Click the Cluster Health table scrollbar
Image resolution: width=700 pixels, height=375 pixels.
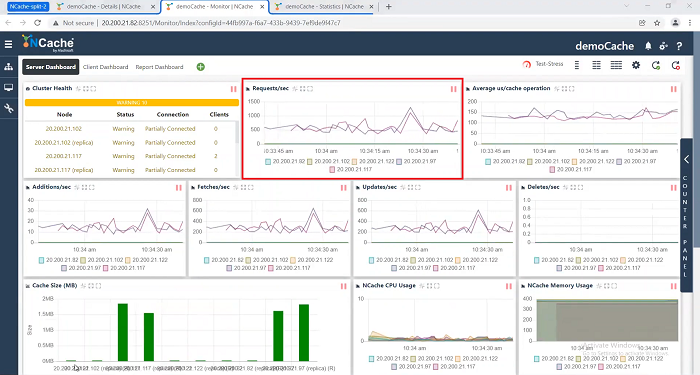(x=237, y=132)
